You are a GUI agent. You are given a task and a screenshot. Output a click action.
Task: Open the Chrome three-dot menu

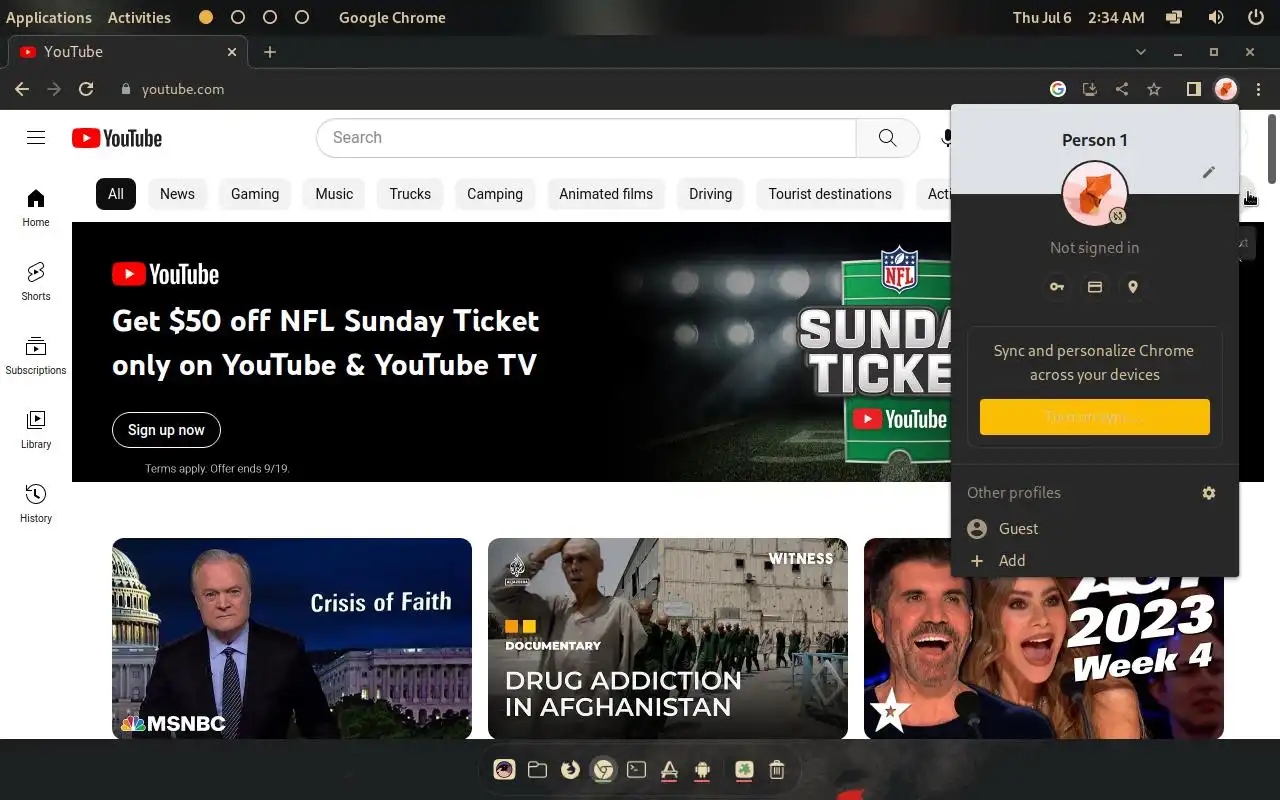pos(1259,89)
